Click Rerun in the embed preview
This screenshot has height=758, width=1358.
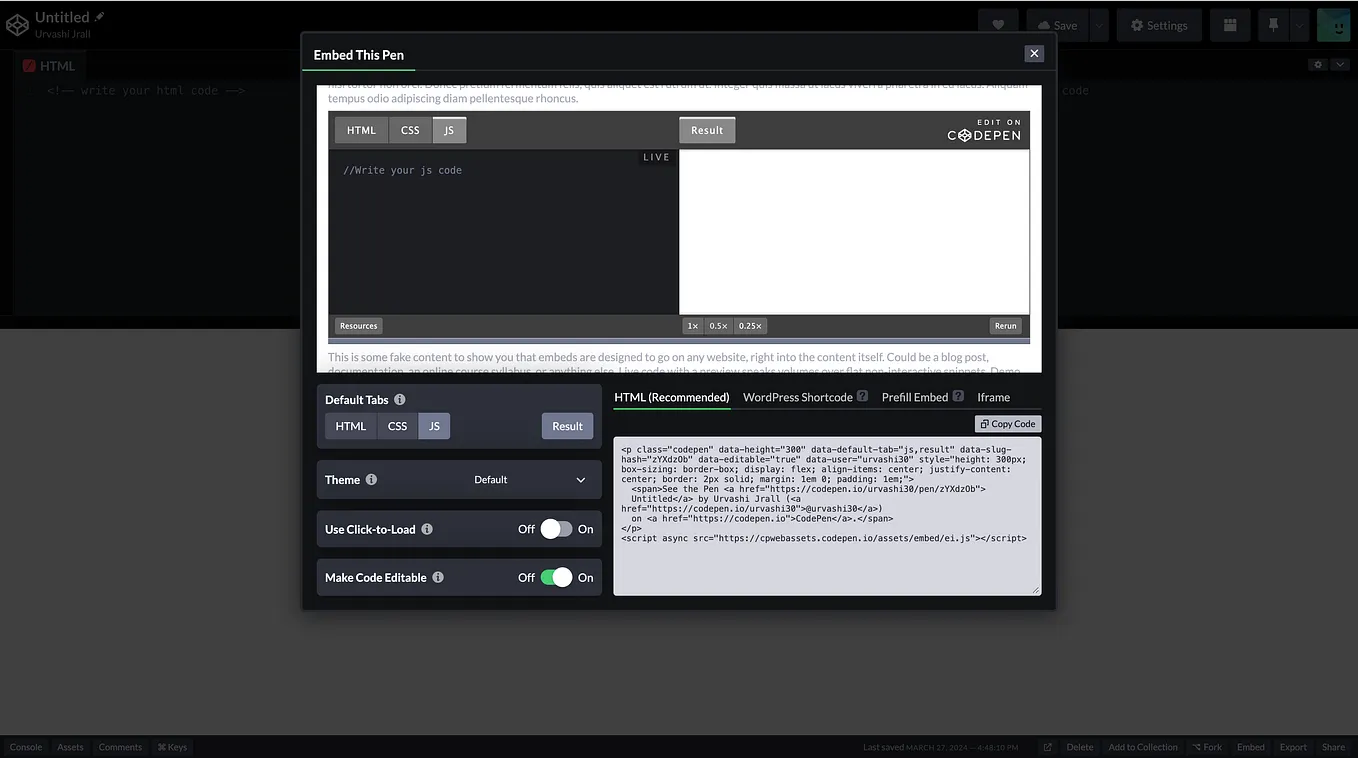point(1005,325)
